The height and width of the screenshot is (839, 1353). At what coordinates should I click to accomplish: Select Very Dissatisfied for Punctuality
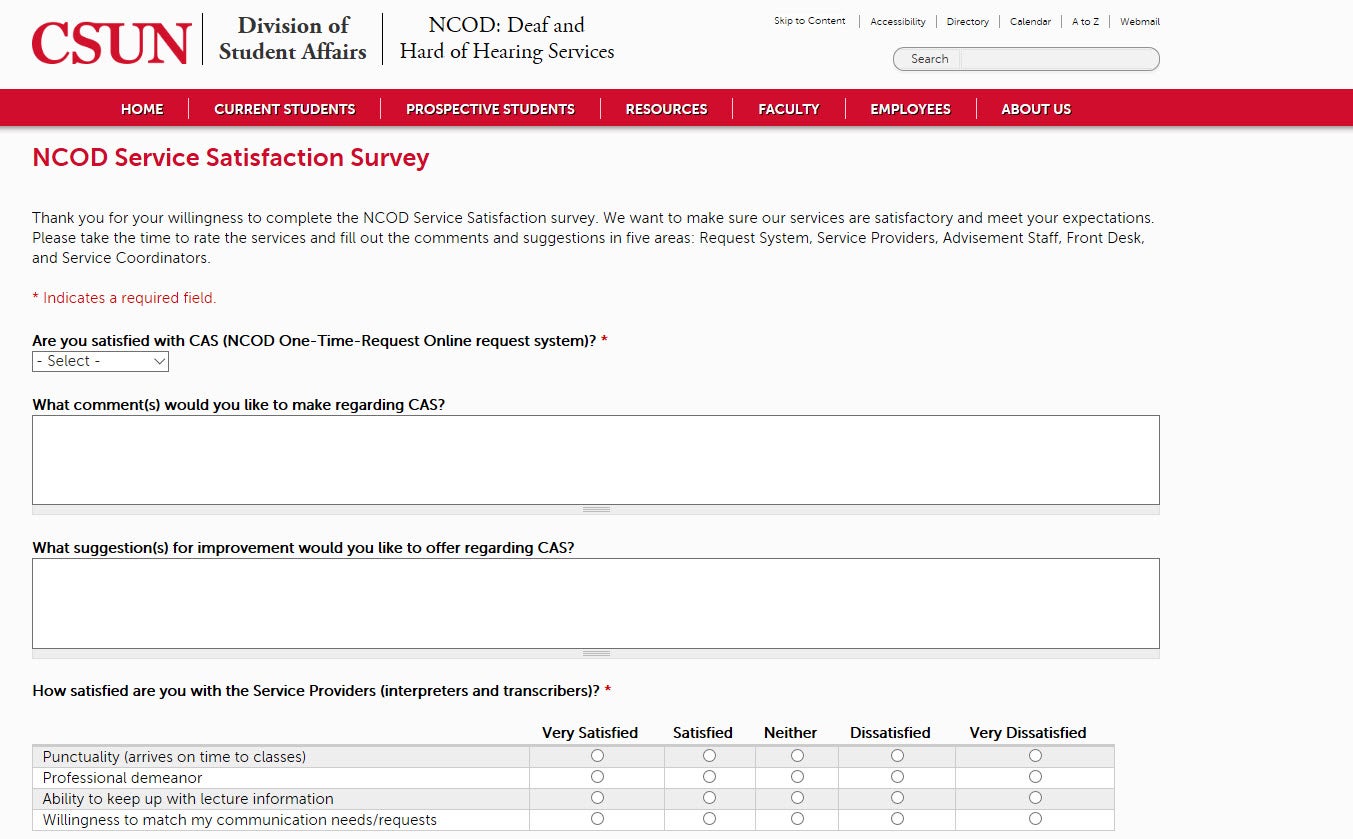click(x=1035, y=756)
